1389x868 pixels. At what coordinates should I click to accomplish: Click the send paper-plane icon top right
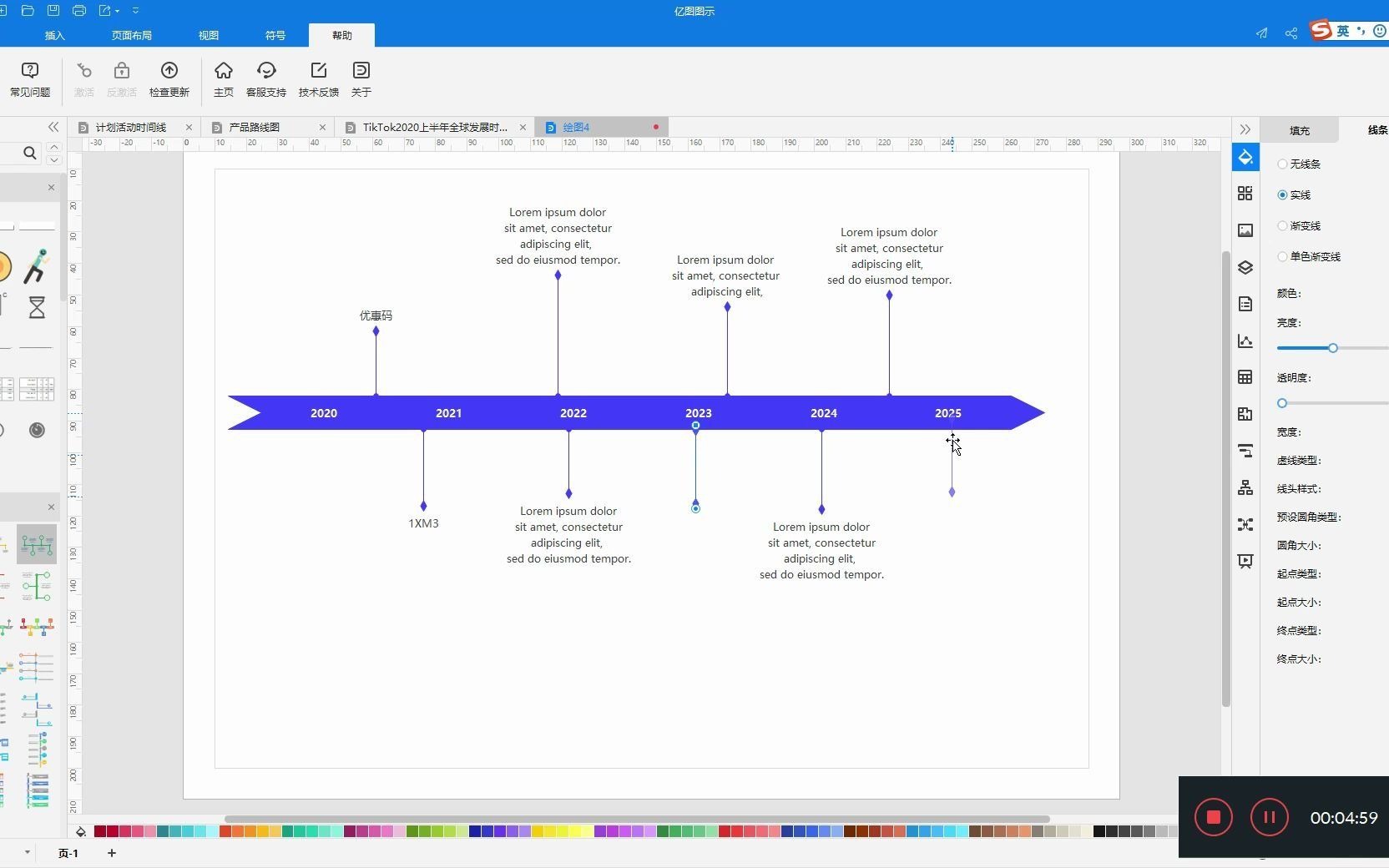[1262, 33]
